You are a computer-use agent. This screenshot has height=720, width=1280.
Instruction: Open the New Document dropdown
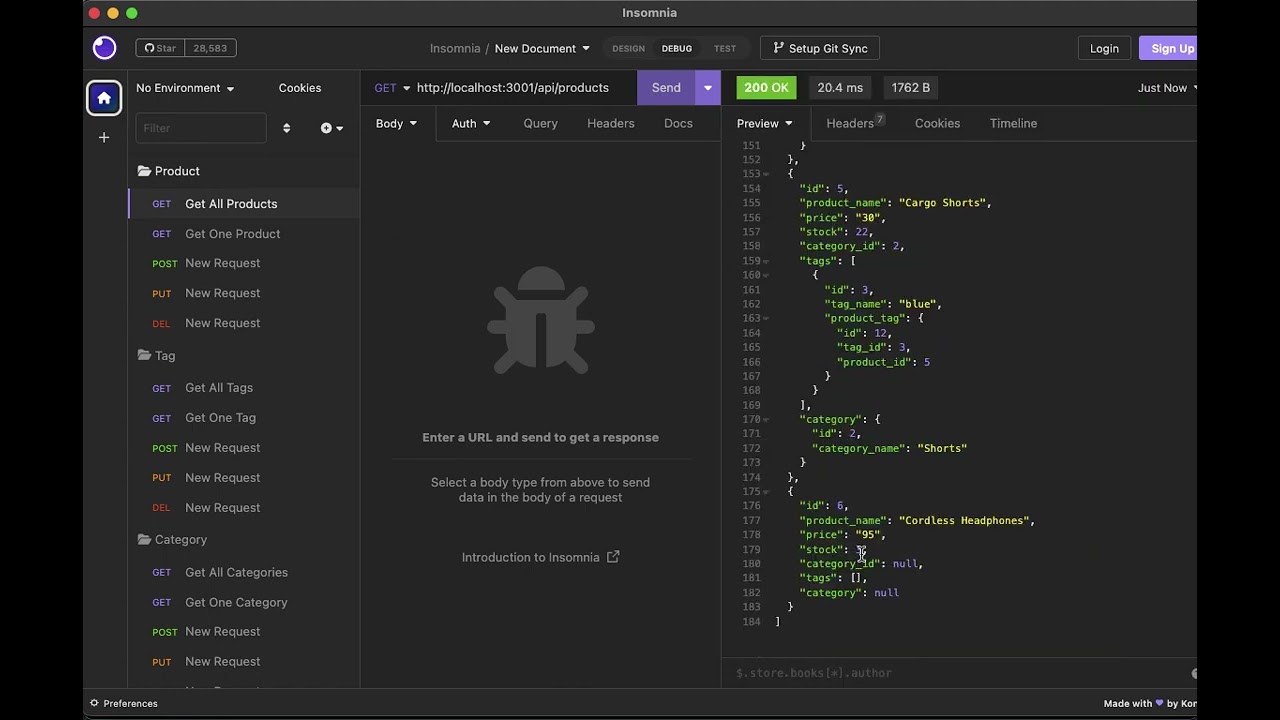coord(542,48)
